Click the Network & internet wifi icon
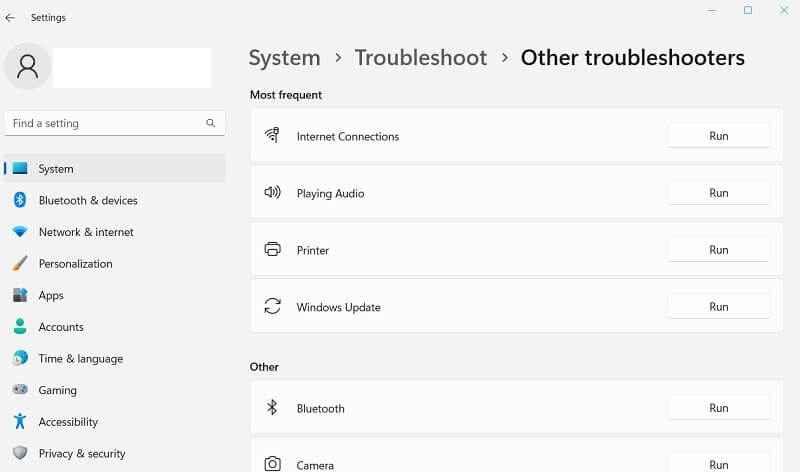This screenshot has height=472, width=800. click(x=20, y=232)
